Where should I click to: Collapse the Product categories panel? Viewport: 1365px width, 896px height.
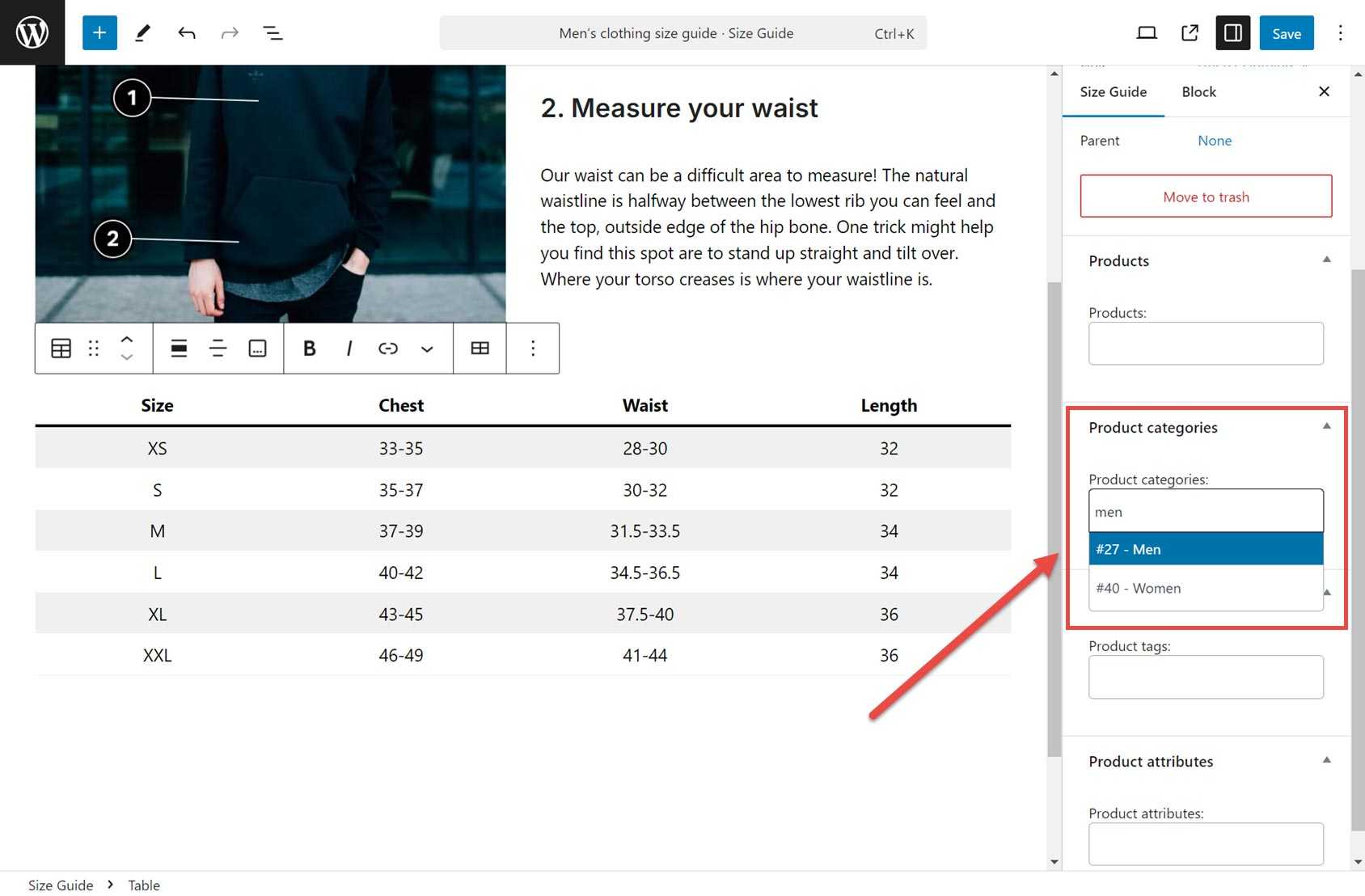pyautogui.click(x=1326, y=426)
